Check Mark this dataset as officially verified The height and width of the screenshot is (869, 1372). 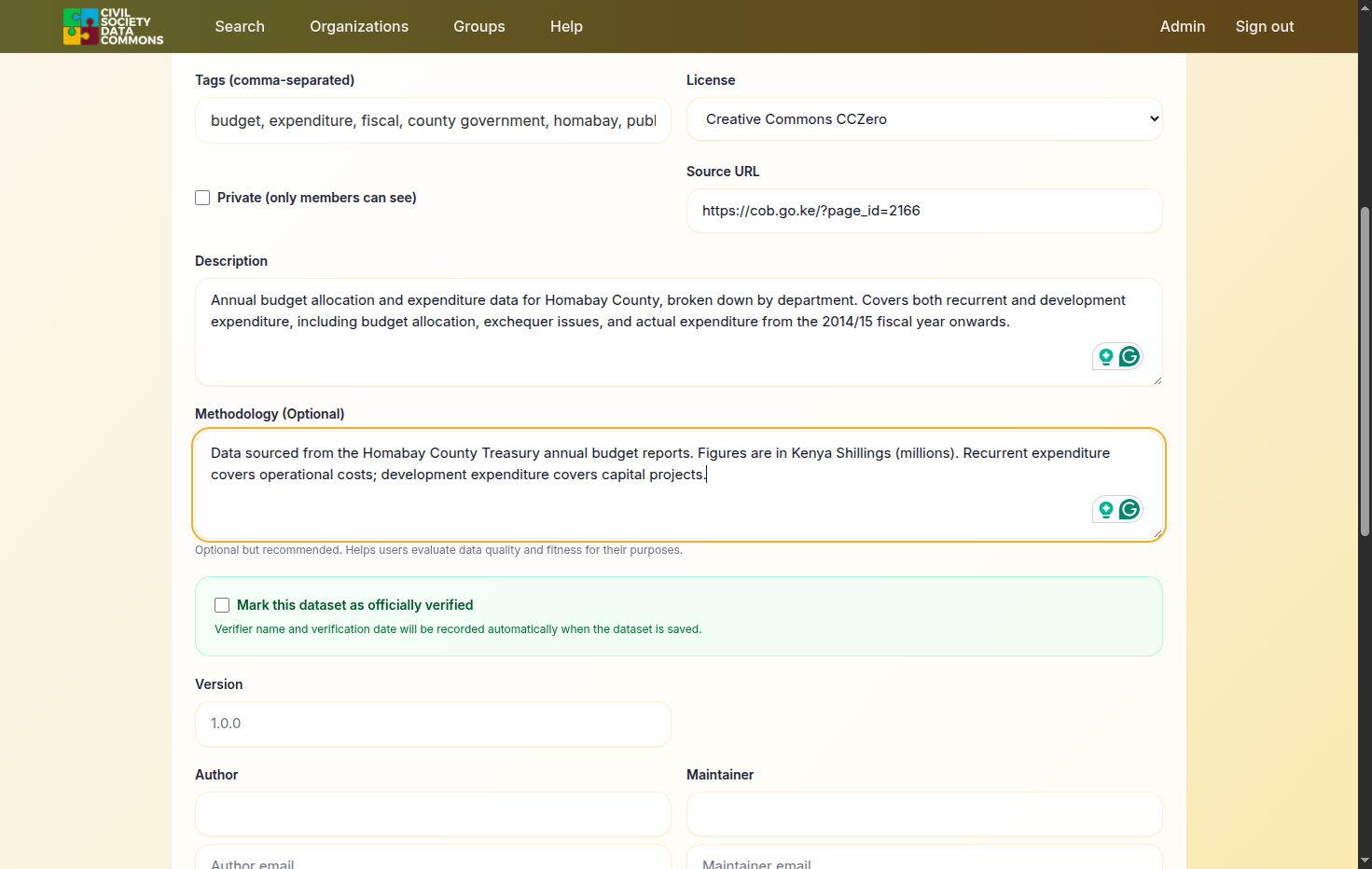(222, 605)
